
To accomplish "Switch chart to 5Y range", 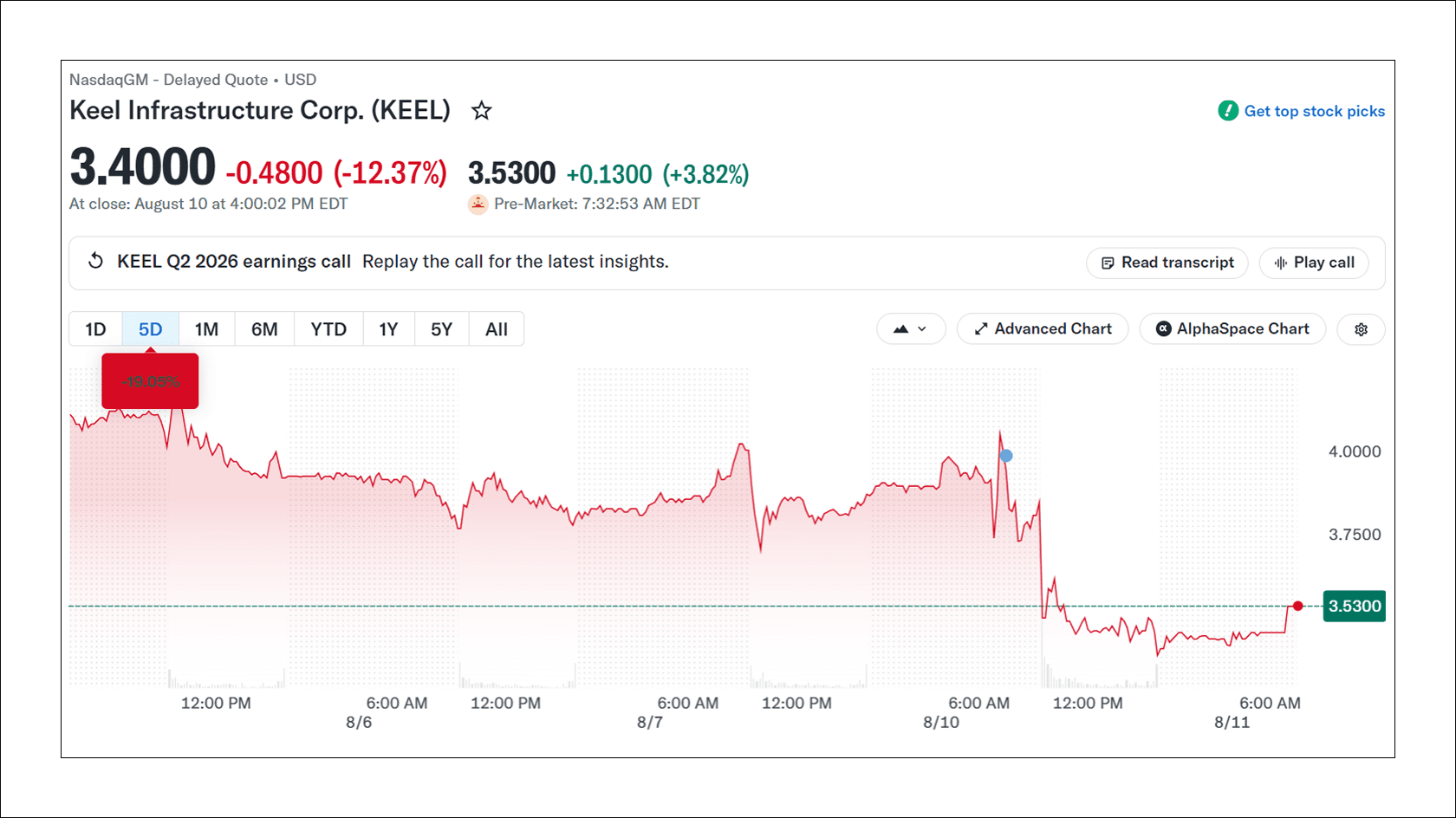I will coord(441,329).
